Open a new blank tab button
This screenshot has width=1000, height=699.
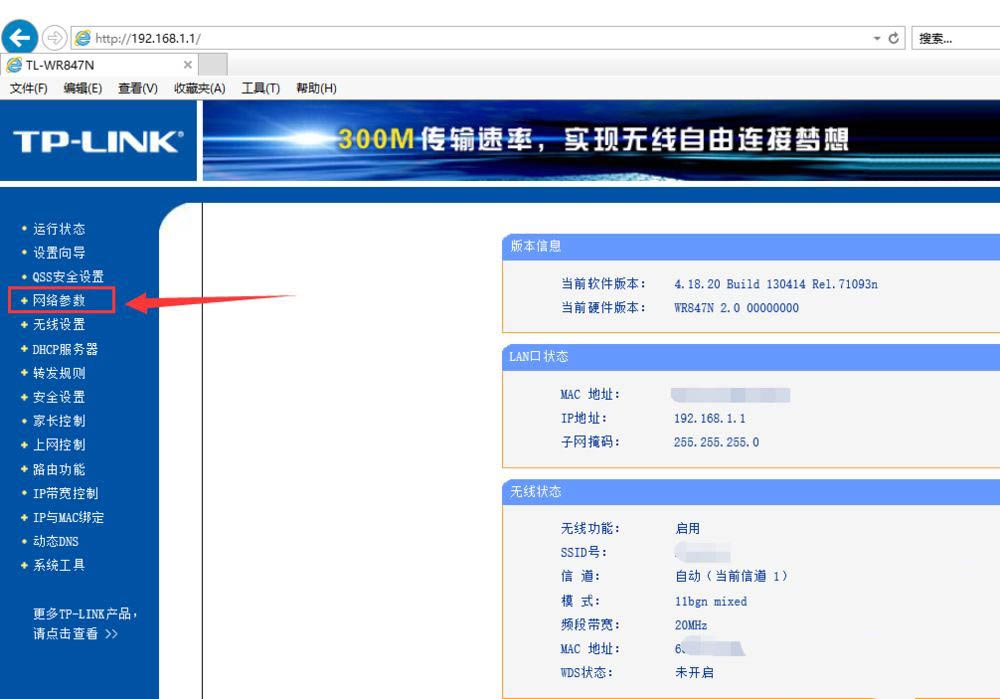coord(213,64)
